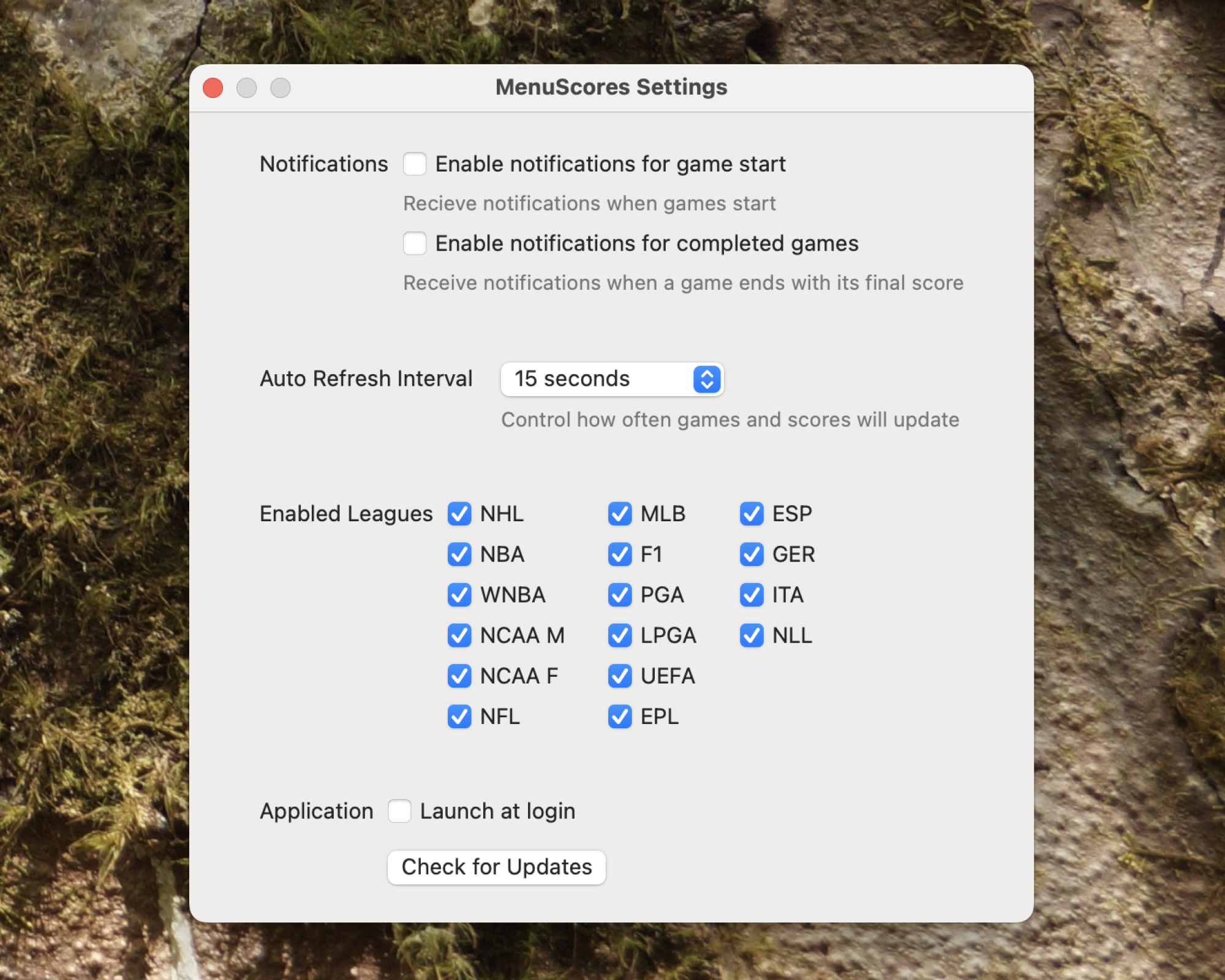Image resolution: width=1225 pixels, height=980 pixels.
Task: Uncheck the GER league checkbox
Action: [x=752, y=554]
